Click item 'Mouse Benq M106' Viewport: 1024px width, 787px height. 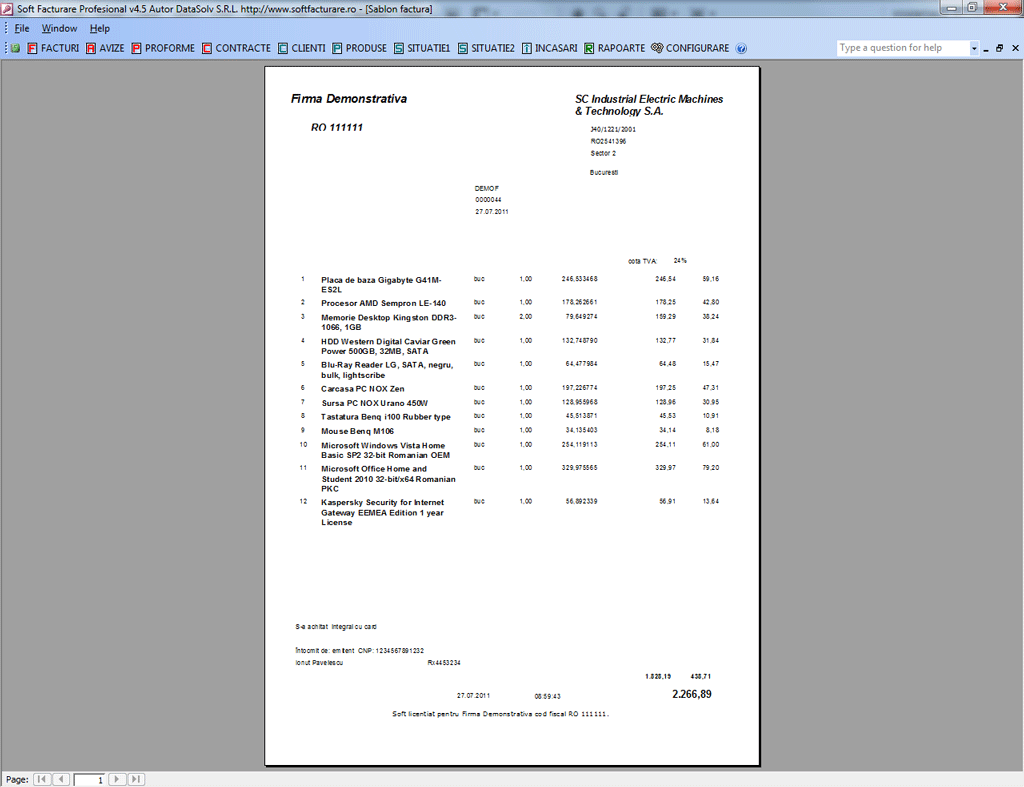click(357, 431)
